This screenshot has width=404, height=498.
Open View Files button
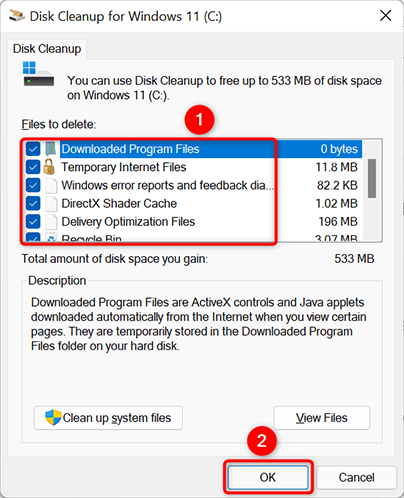click(x=322, y=418)
